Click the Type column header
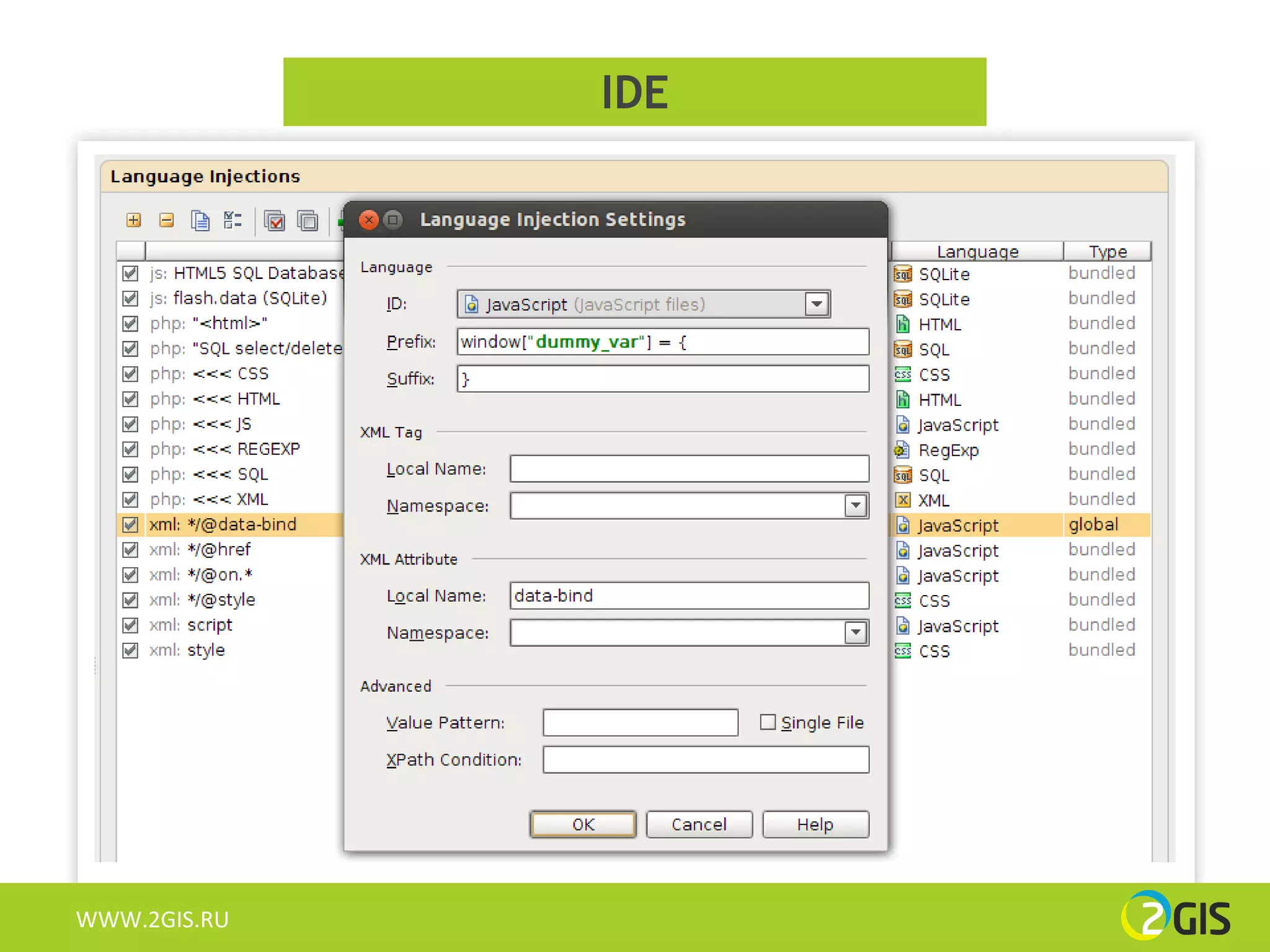This screenshot has width=1270, height=952. [1108, 252]
